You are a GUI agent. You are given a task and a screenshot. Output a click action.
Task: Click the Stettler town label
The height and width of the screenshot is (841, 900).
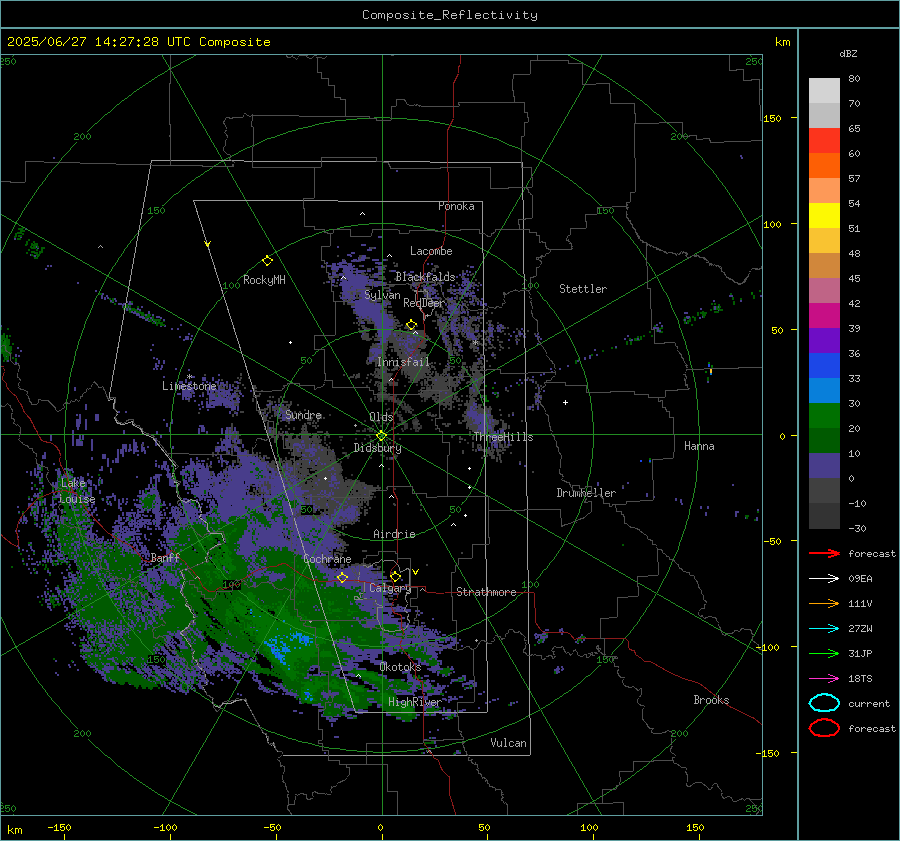(x=583, y=289)
